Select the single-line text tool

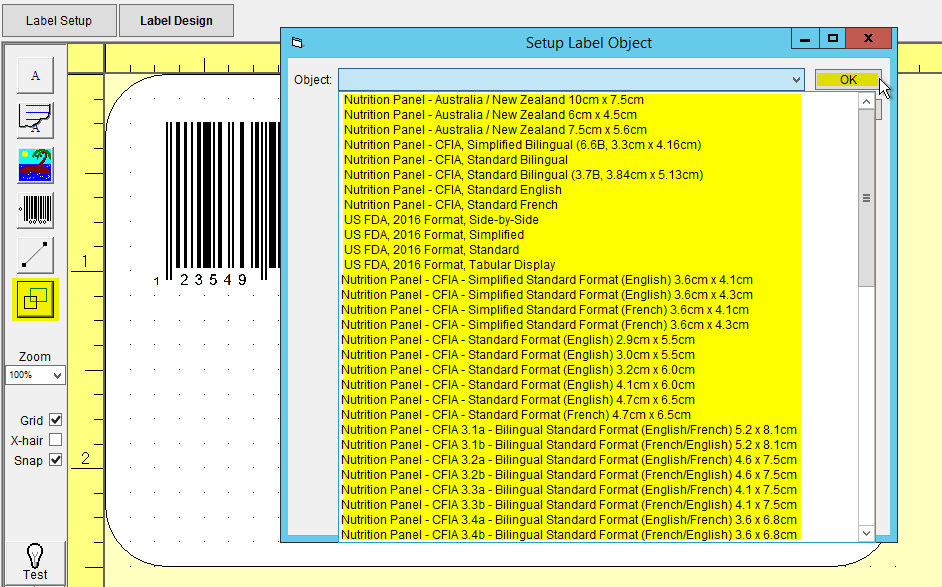(35, 75)
